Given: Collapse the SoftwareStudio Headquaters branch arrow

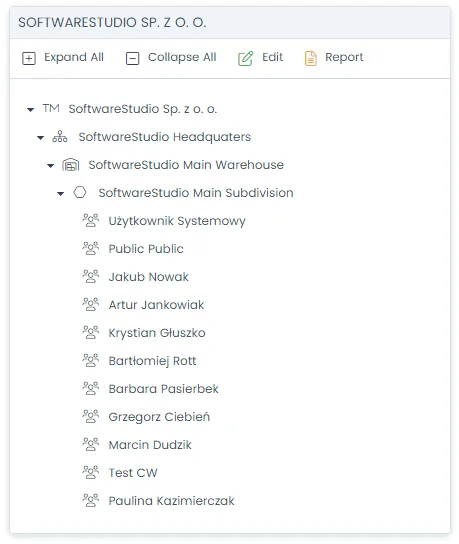Looking at the screenshot, I should pyautogui.click(x=41, y=138).
